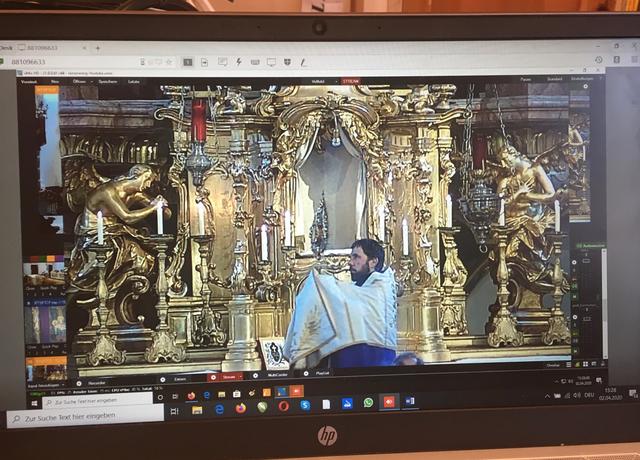Open the output gear icon top right
This screenshot has height=460, width=640.
585,87
